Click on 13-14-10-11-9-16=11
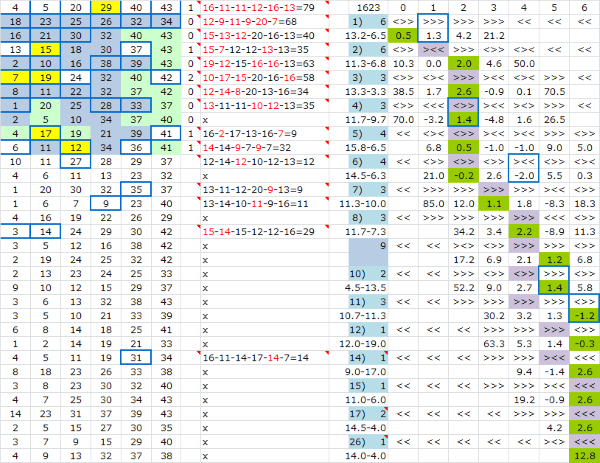 tap(264, 204)
